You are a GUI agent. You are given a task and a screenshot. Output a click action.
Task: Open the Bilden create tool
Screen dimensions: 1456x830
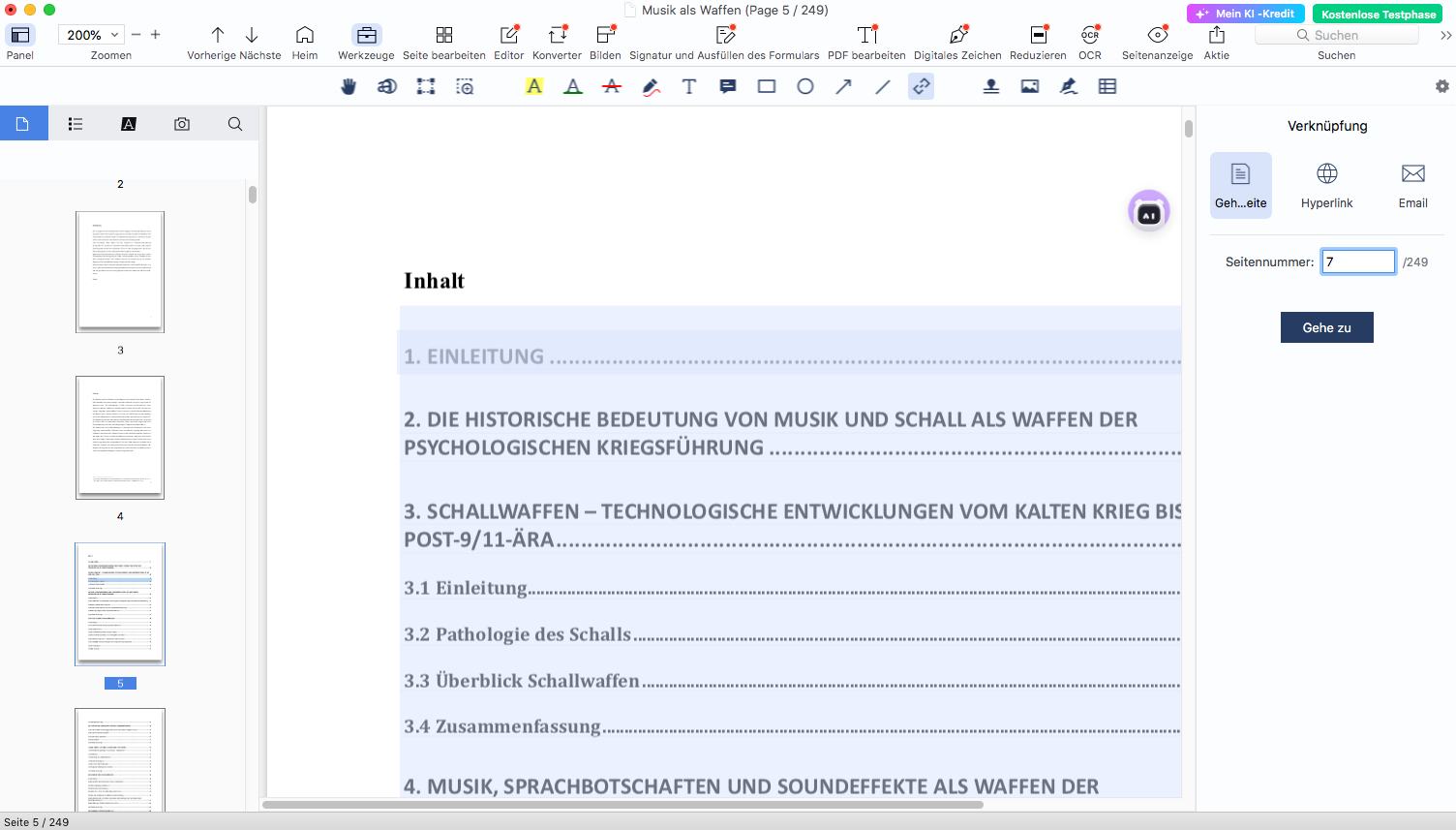coord(605,35)
